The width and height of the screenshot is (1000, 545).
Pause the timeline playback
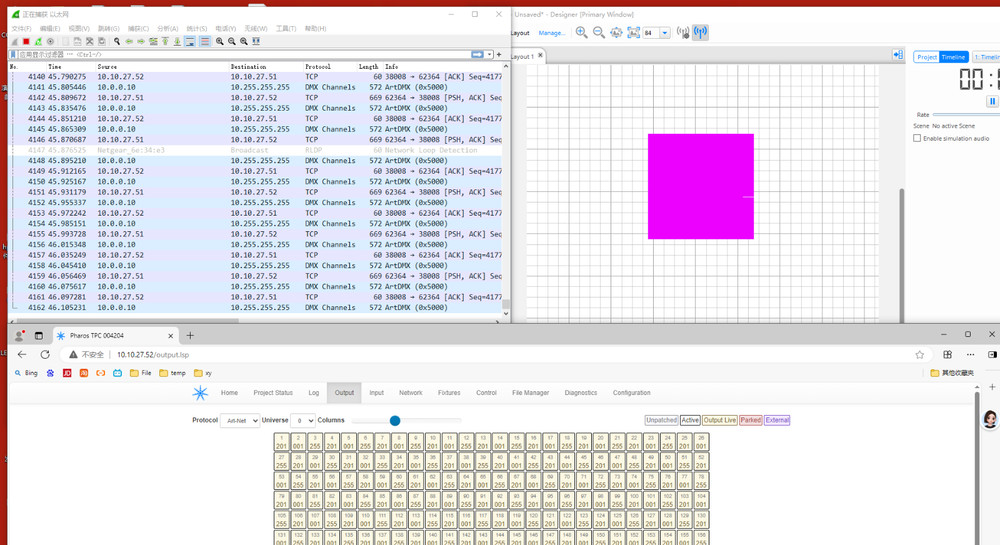tap(992, 101)
